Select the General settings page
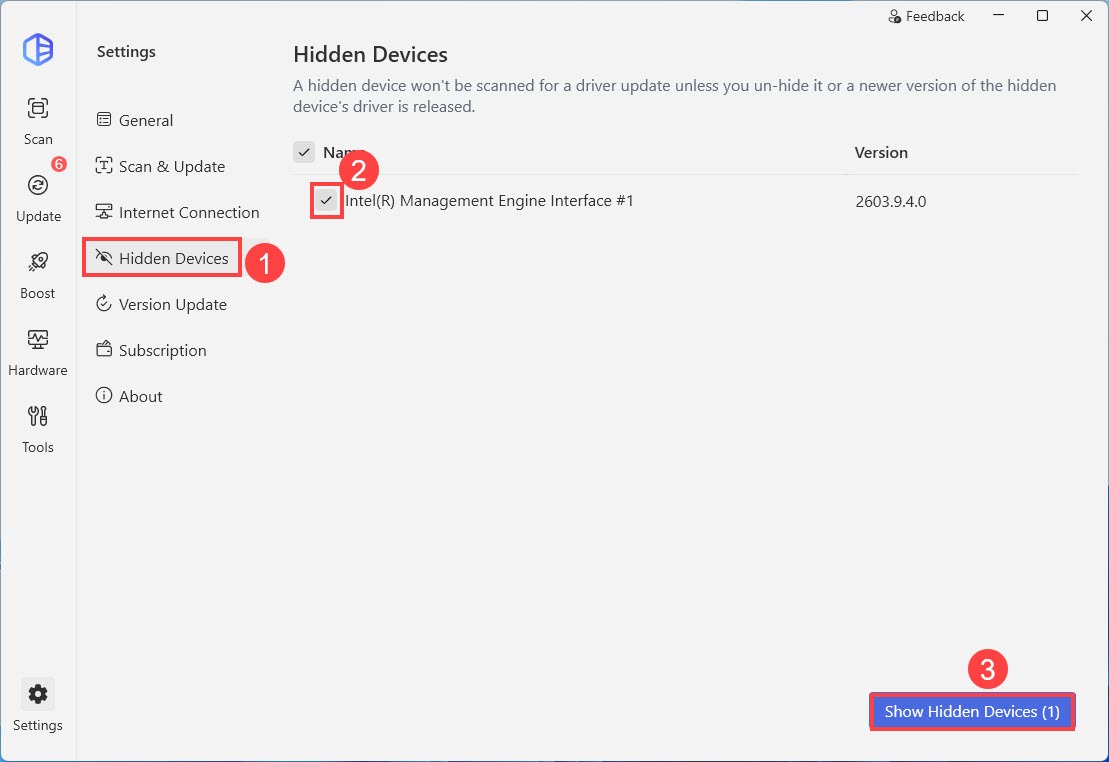Image resolution: width=1109 pixels, height=762 pixels. (x=134, y=120)
